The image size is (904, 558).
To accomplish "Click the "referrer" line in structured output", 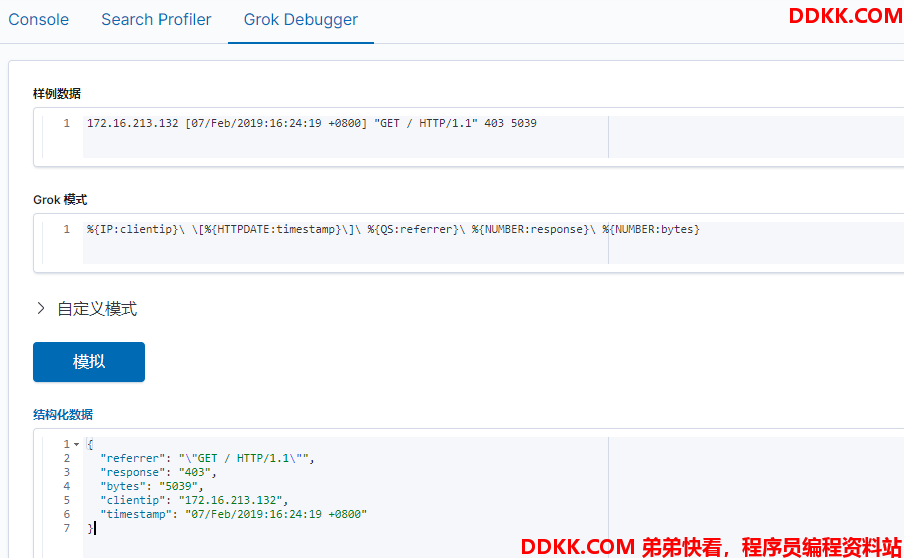I will pyautogui.click(x=208, y=458).
